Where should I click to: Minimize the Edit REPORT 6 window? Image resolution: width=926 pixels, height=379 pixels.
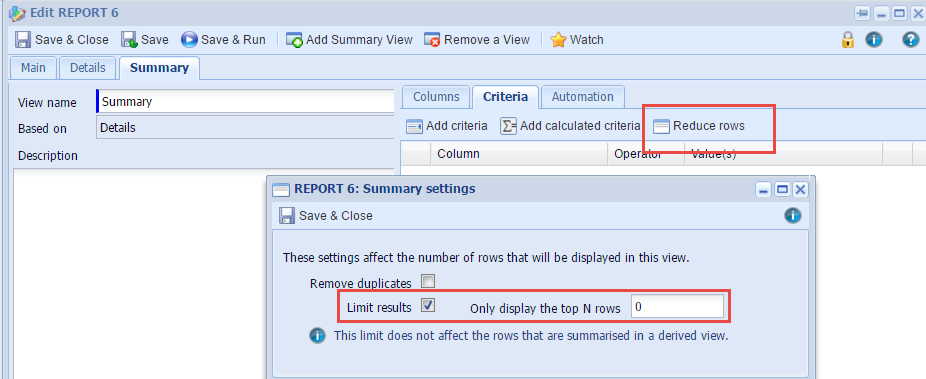click(881, 13)
